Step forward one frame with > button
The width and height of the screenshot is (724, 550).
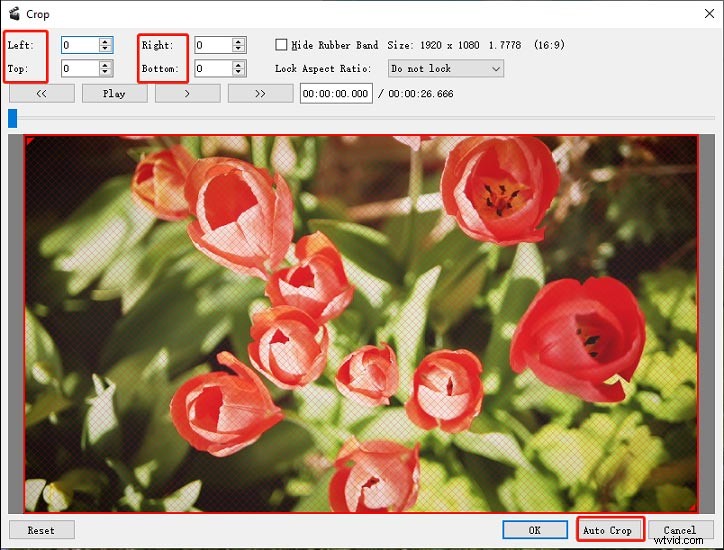pyautogui.click(x=187, y=94)
